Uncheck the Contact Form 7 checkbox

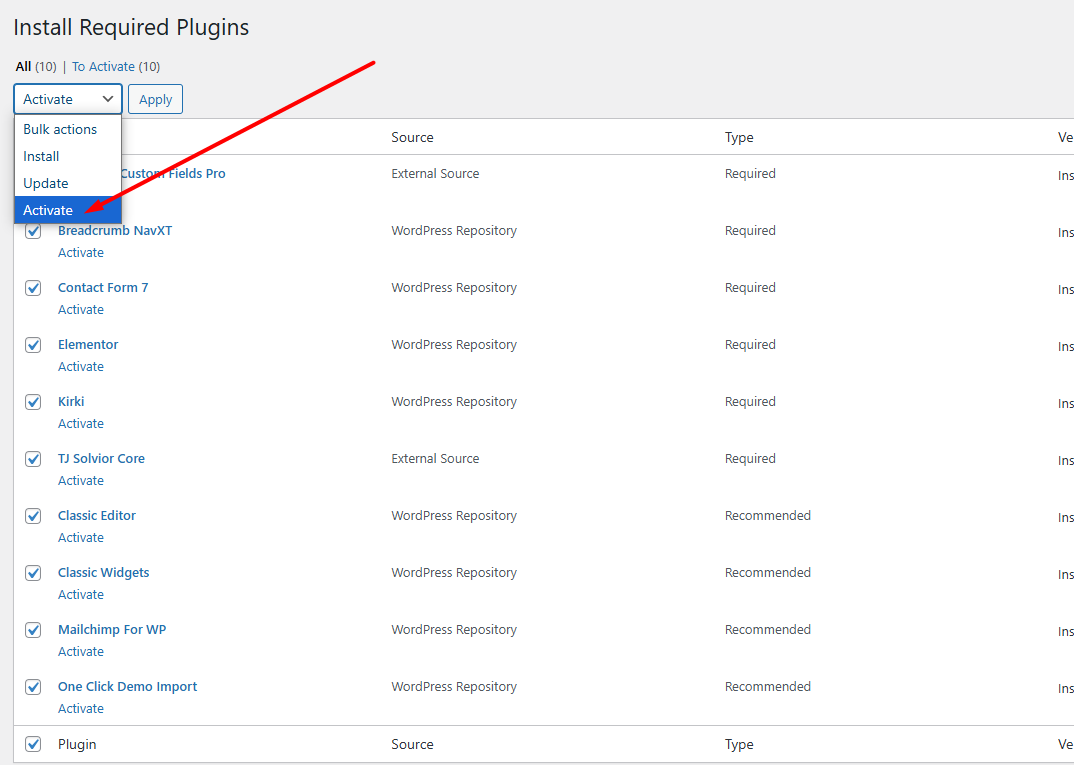pyautogui.click(x=33, y=288)
